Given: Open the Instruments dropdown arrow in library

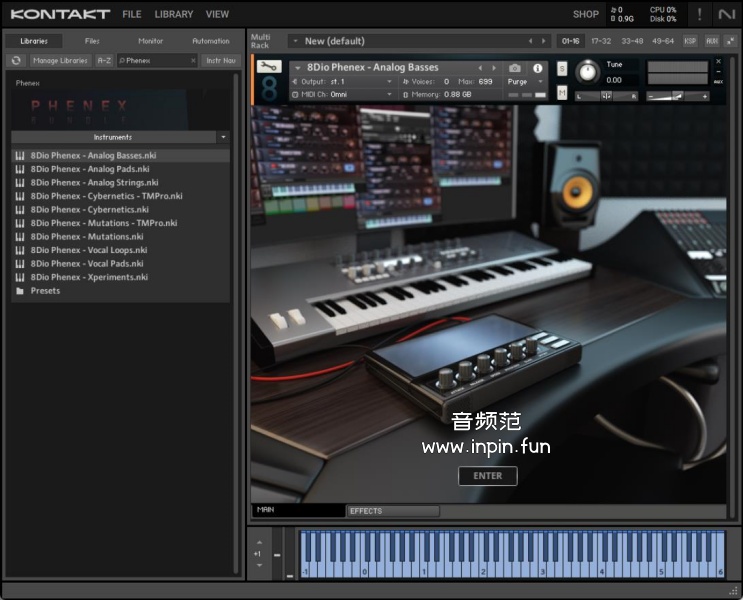Looking at the screenshot, I should 223,137.
